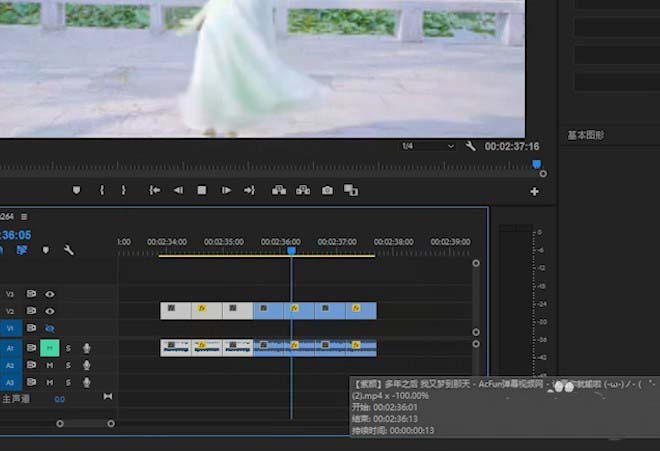
Task: Toggle sync lock on track A1
Action: [x=31, y=347]
